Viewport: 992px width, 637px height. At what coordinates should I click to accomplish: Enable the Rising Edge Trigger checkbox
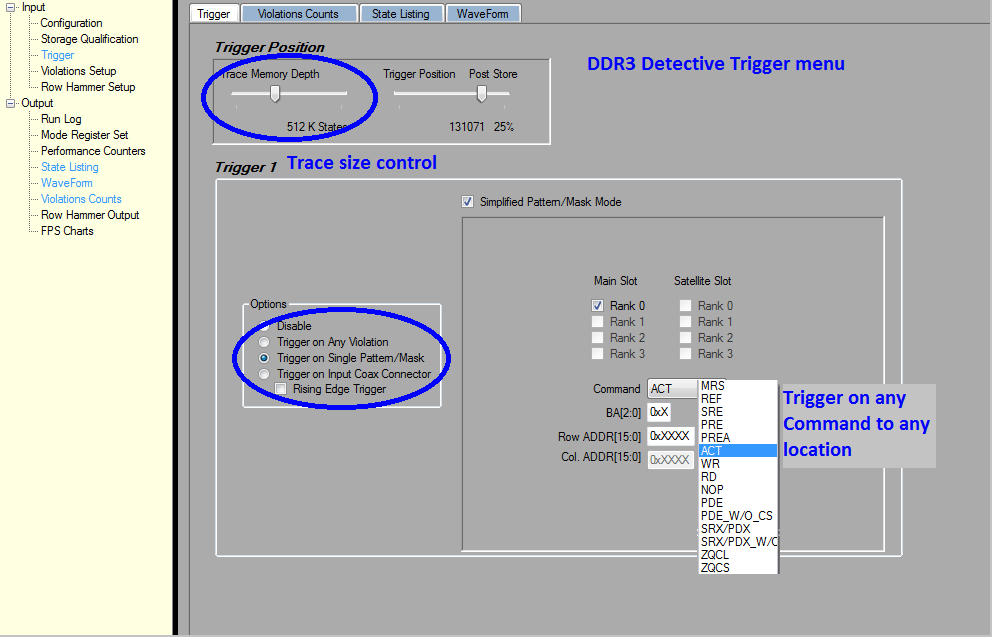(280, 389)
